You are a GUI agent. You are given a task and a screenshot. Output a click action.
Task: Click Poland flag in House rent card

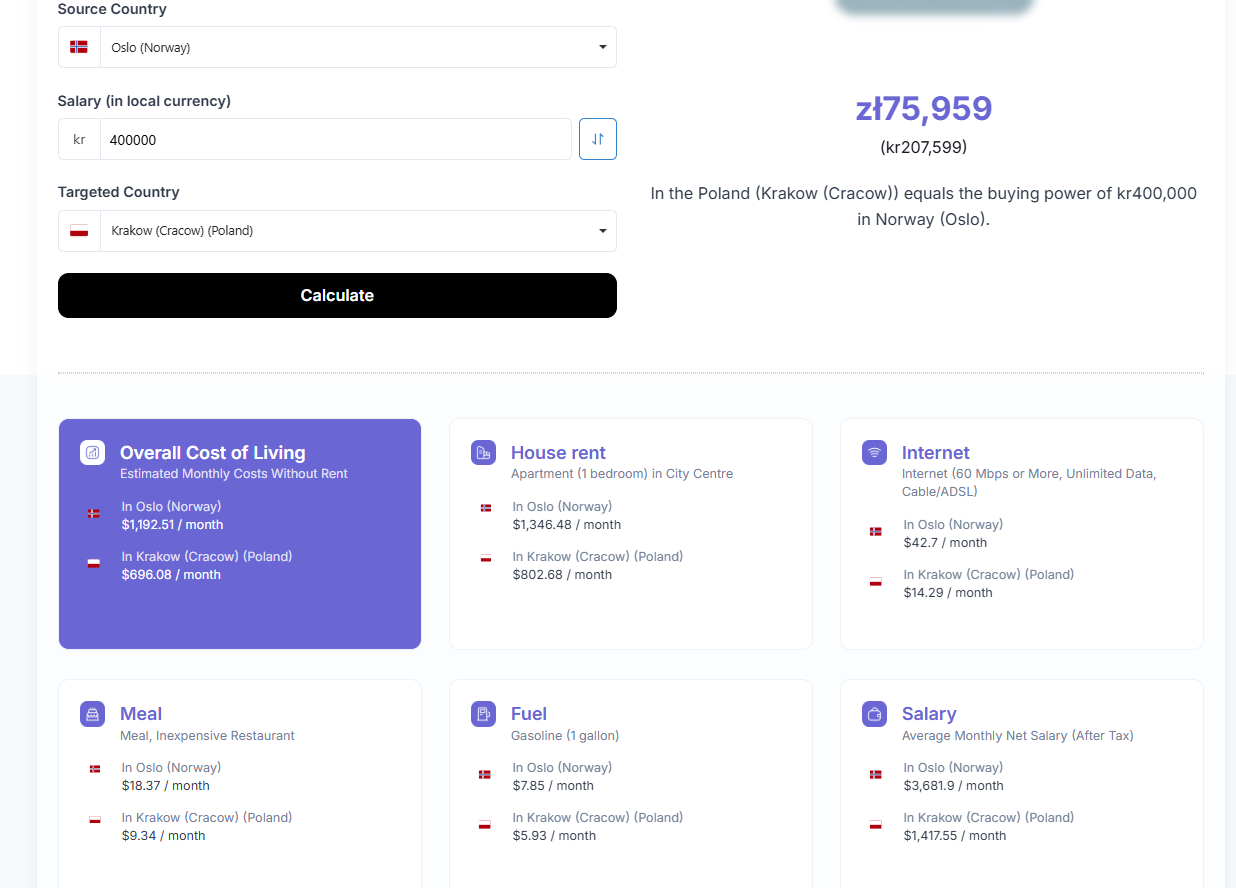[x=486, y=558]
